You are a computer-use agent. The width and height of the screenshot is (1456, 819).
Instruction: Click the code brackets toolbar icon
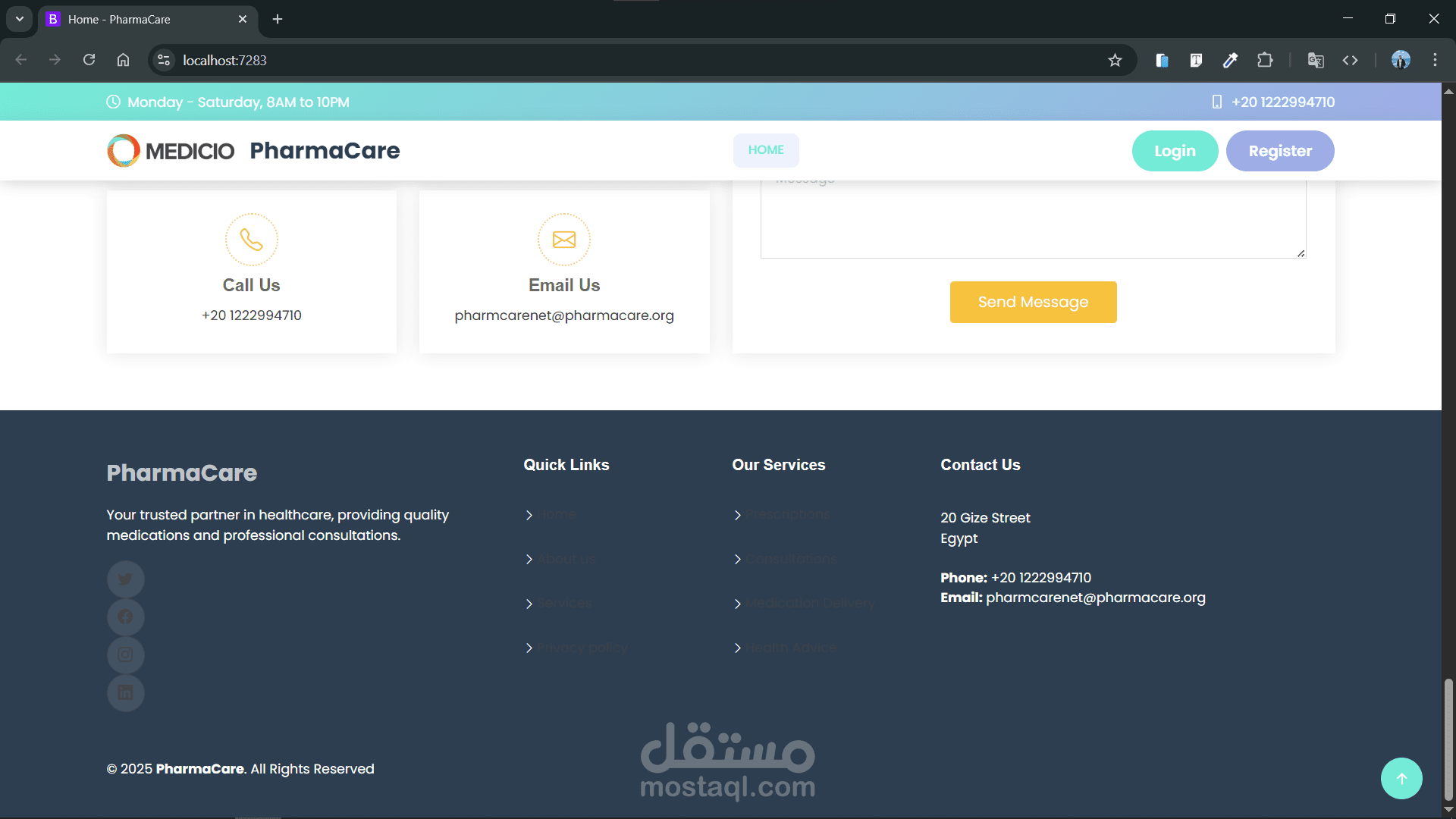click(x=1350, y=60)
